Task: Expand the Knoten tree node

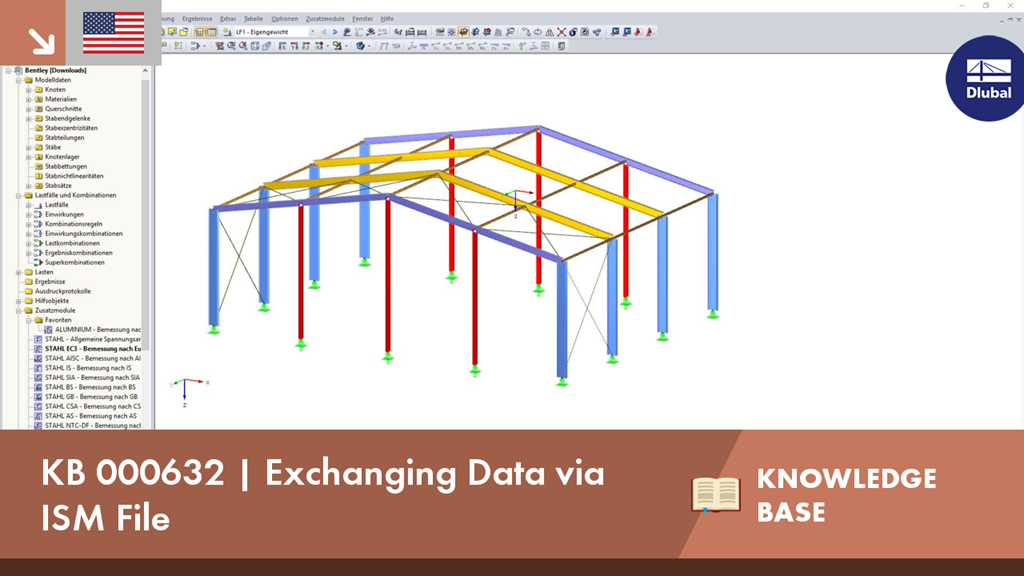Action: 29,89
